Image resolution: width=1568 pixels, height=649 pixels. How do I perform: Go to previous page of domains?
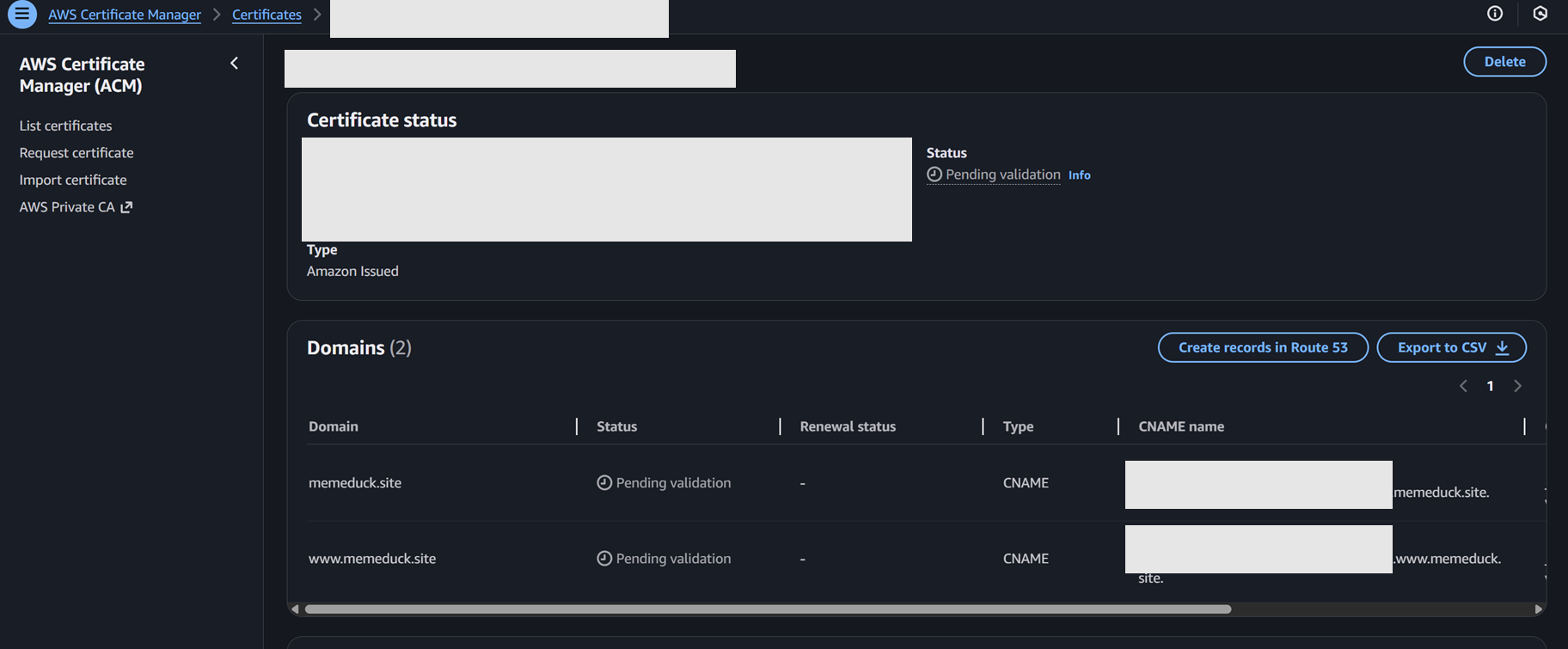(1463, 386)
